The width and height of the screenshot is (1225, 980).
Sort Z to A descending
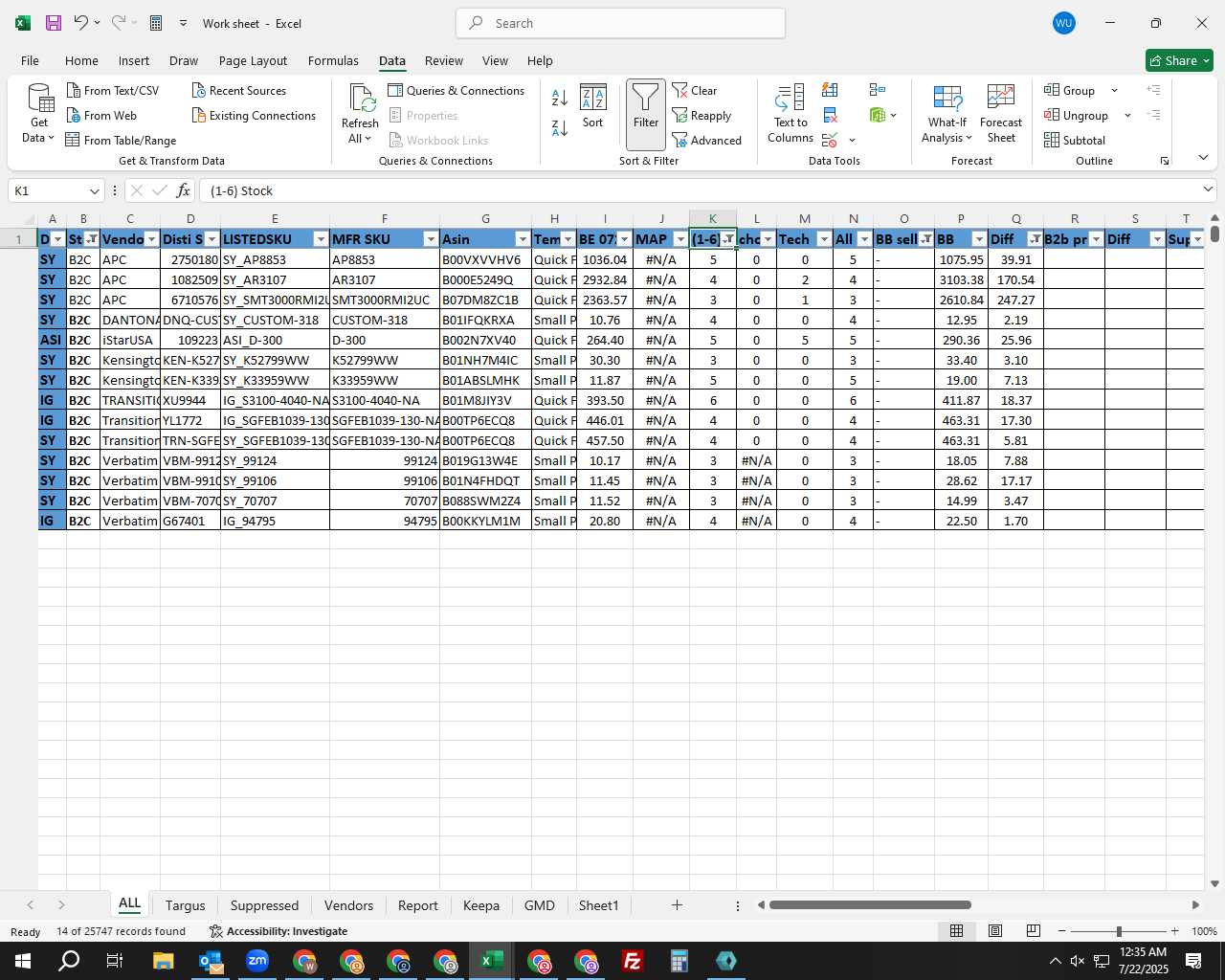(560, 127)
